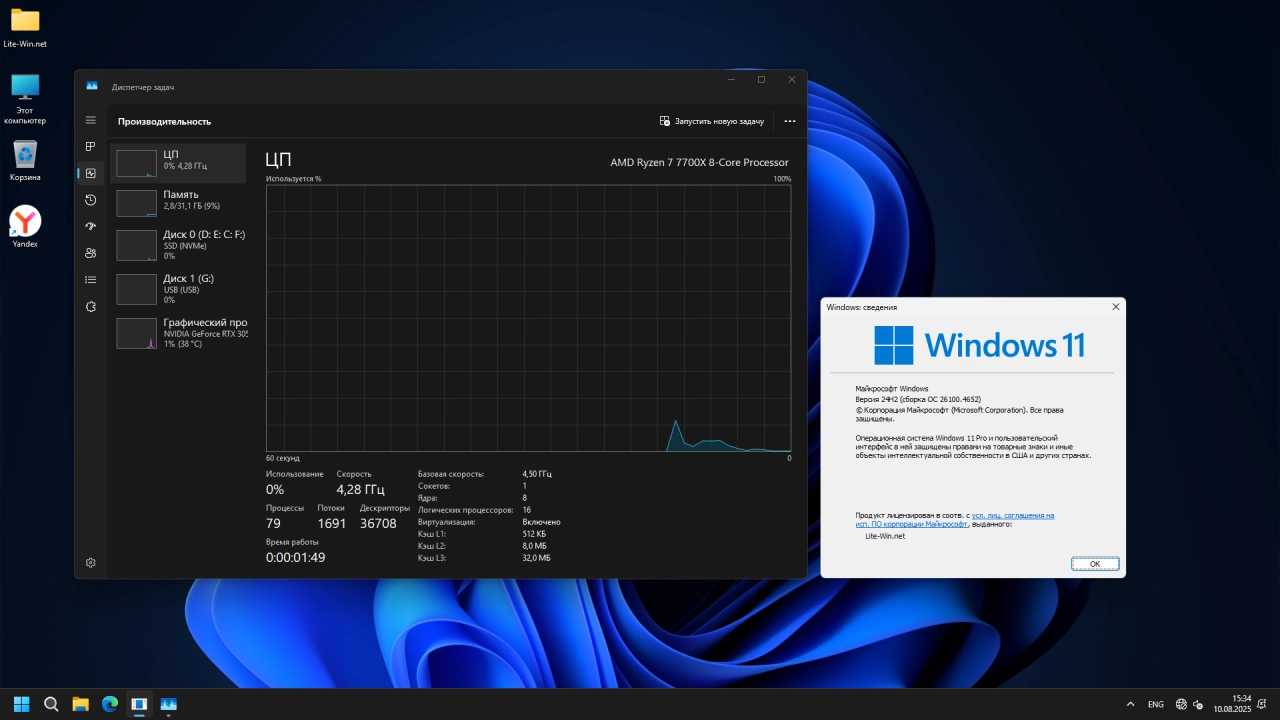This screenshot has height=720, width=1280.
Task: Open the clock showing 15:34 10.08.2025
Action: 1232,704
